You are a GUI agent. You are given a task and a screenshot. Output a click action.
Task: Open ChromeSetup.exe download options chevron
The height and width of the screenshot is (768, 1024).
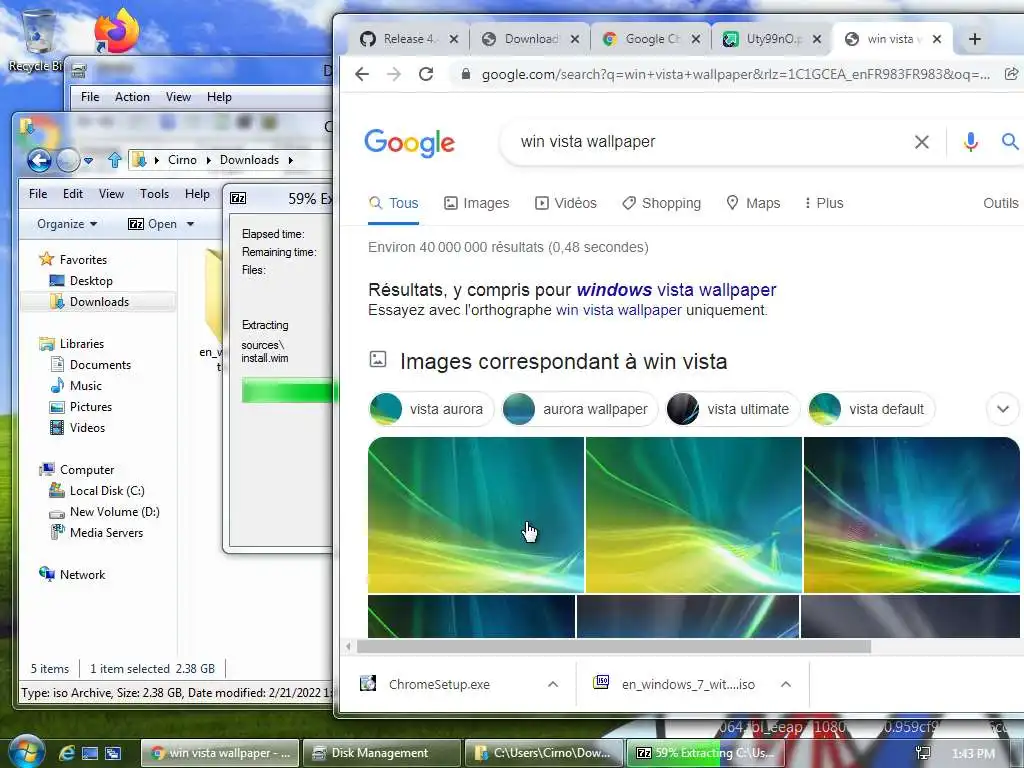[x=552, y=684]
